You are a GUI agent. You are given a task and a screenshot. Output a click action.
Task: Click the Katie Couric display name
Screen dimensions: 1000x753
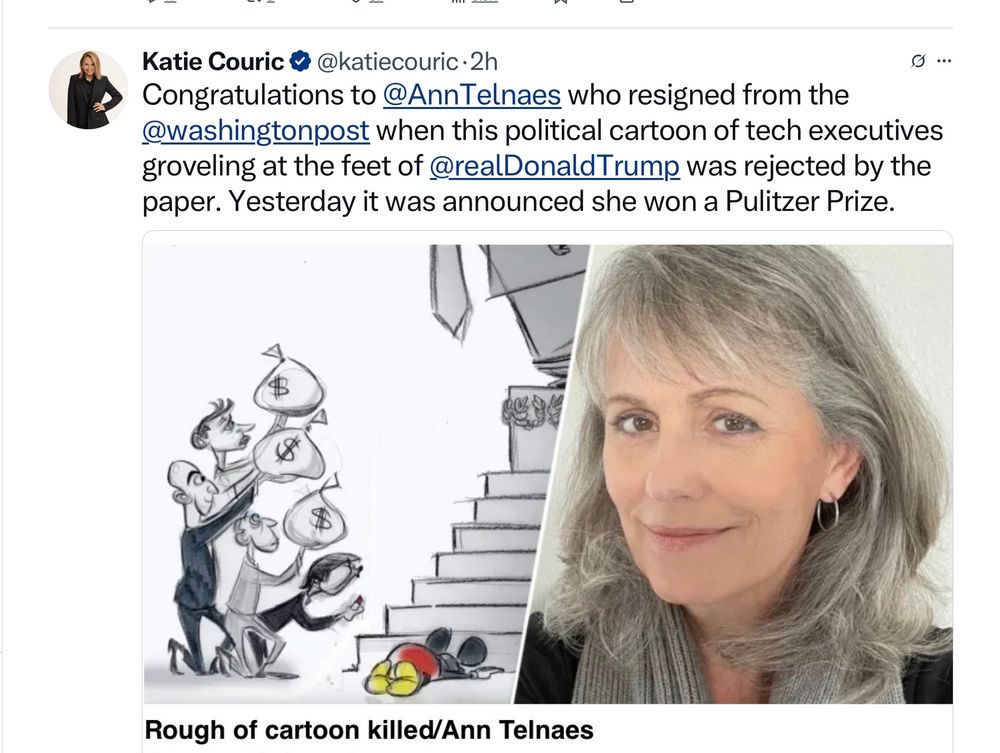point(213,61)
